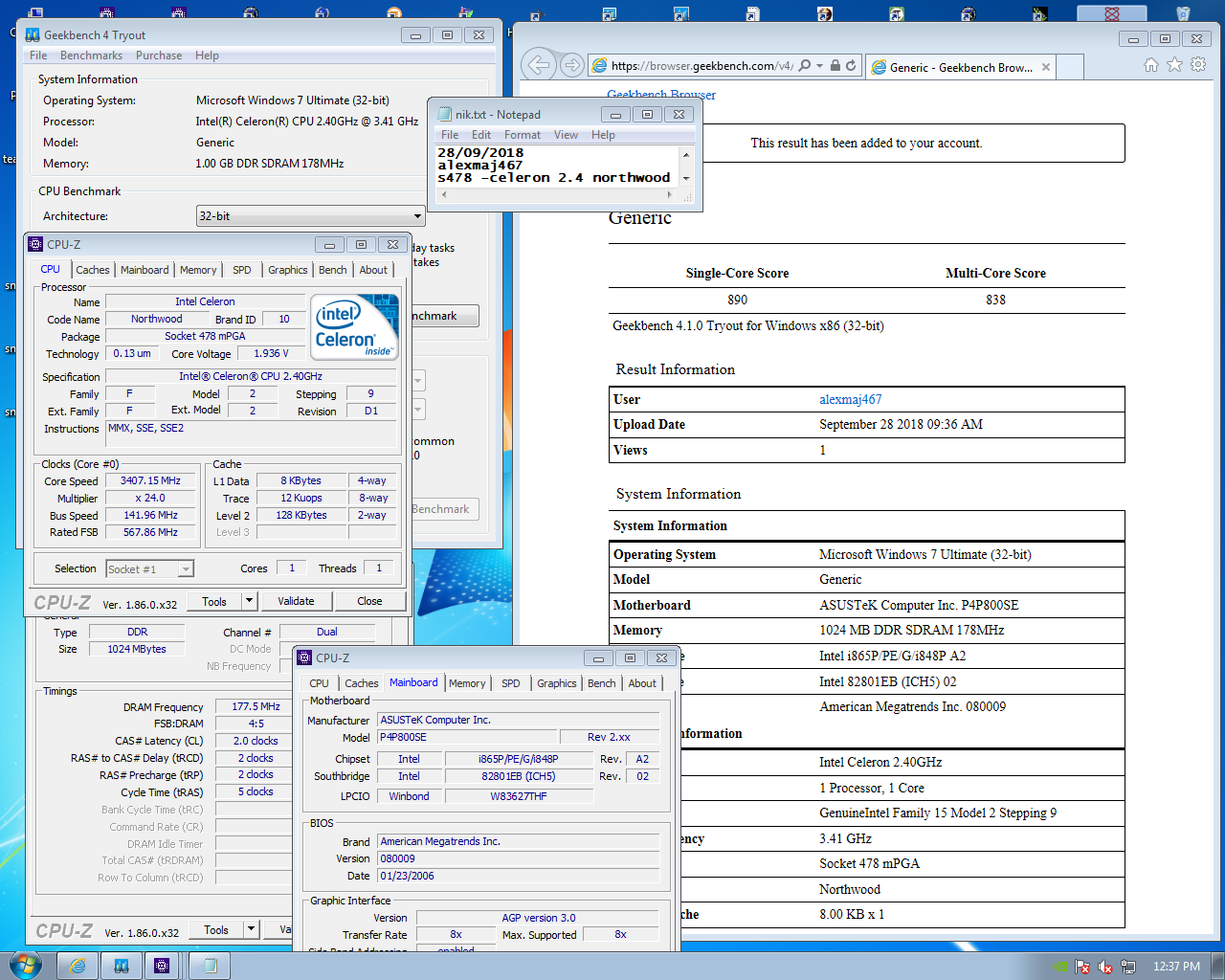Click the Intel Celeron inside logo
Image resolution: width=1225 pixels, height=980 pixels.
click(354, 327)
